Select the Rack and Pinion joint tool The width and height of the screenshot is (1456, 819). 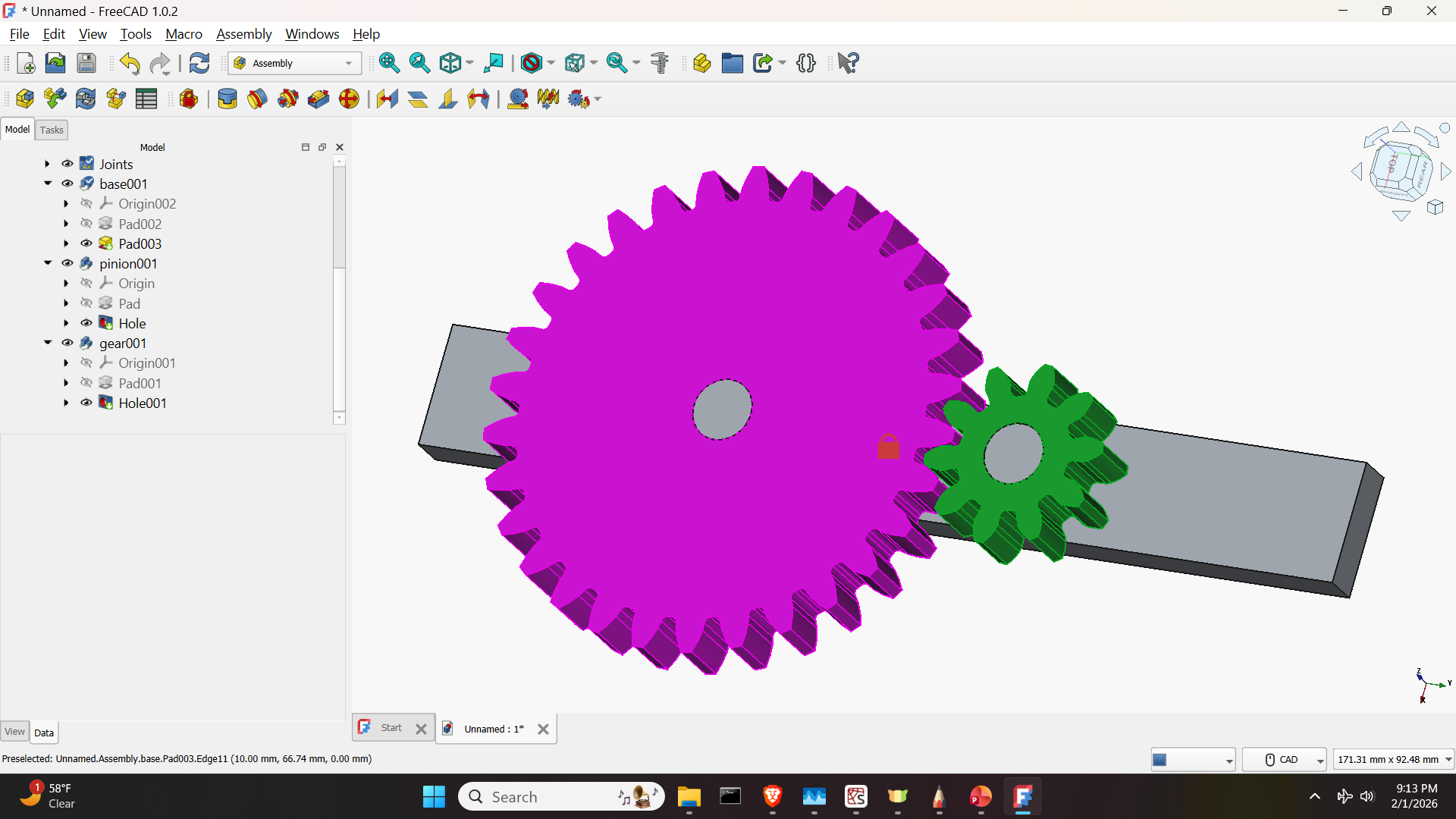point(518,99)
